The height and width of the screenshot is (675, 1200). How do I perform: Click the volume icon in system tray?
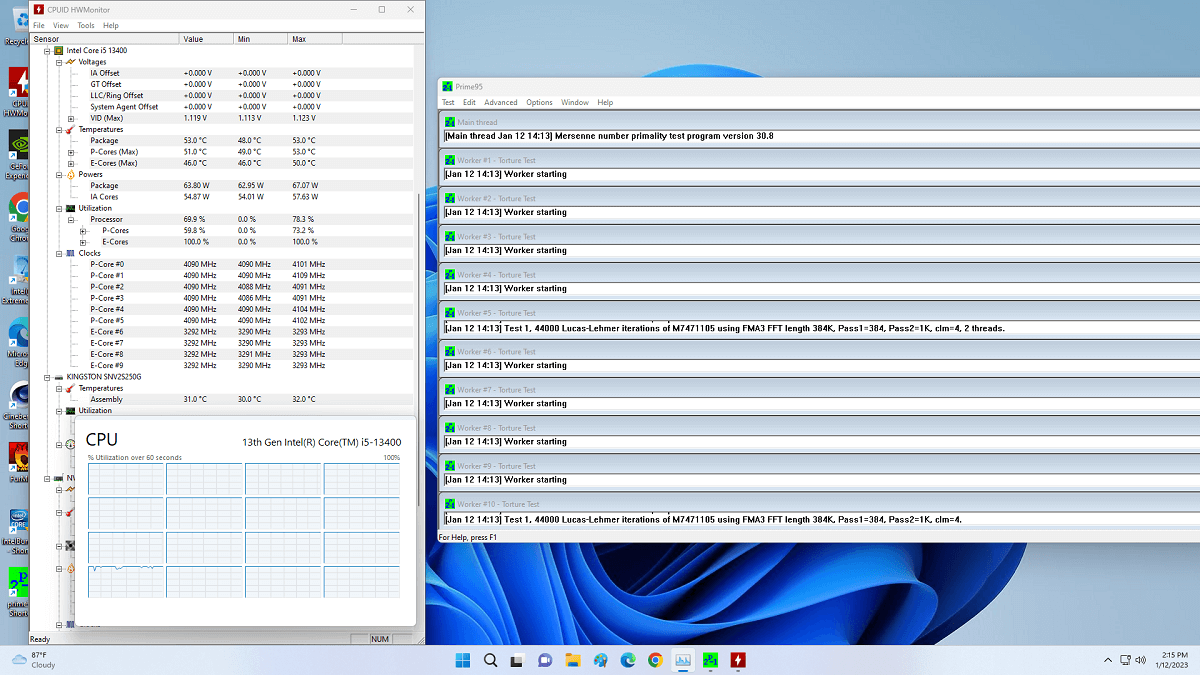point(1140,660)
